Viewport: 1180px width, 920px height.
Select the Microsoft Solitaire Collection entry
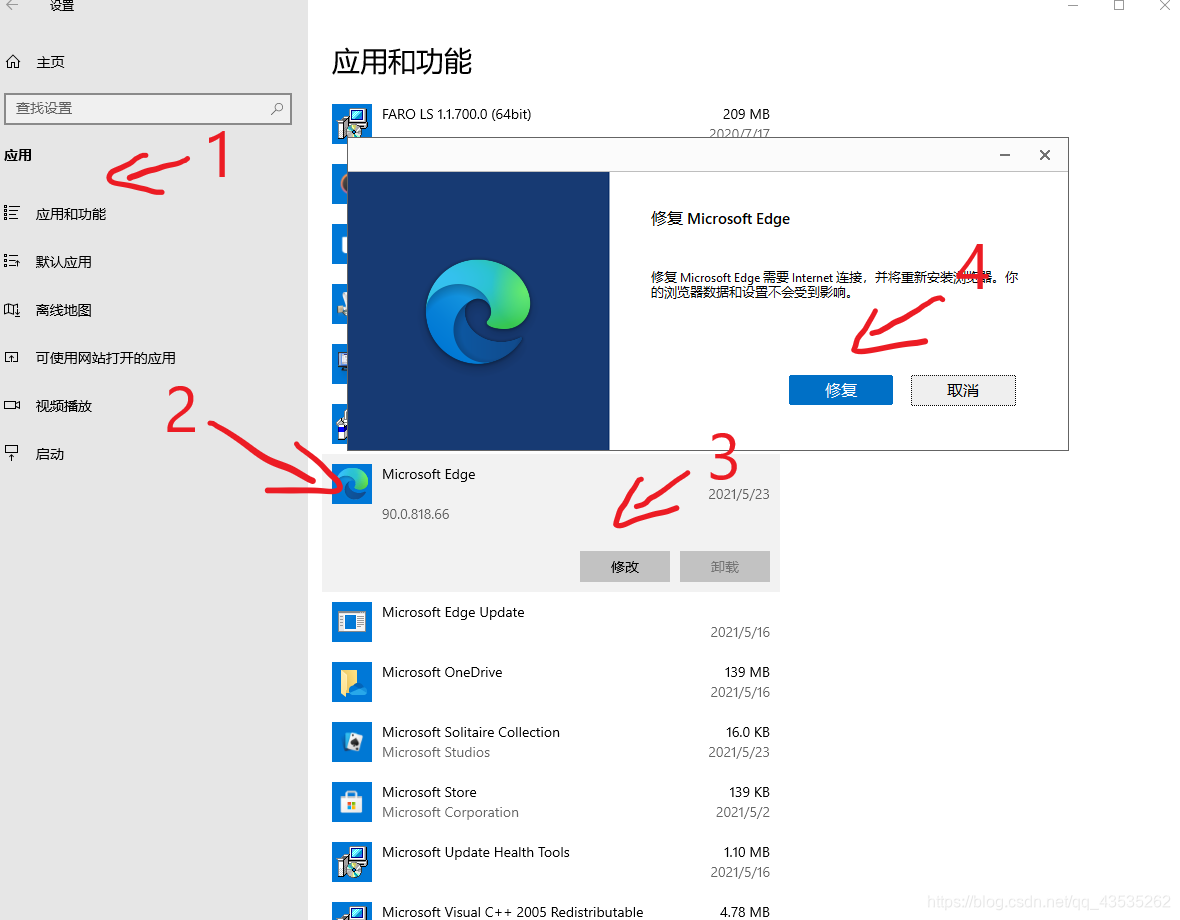tap(551, 742)
